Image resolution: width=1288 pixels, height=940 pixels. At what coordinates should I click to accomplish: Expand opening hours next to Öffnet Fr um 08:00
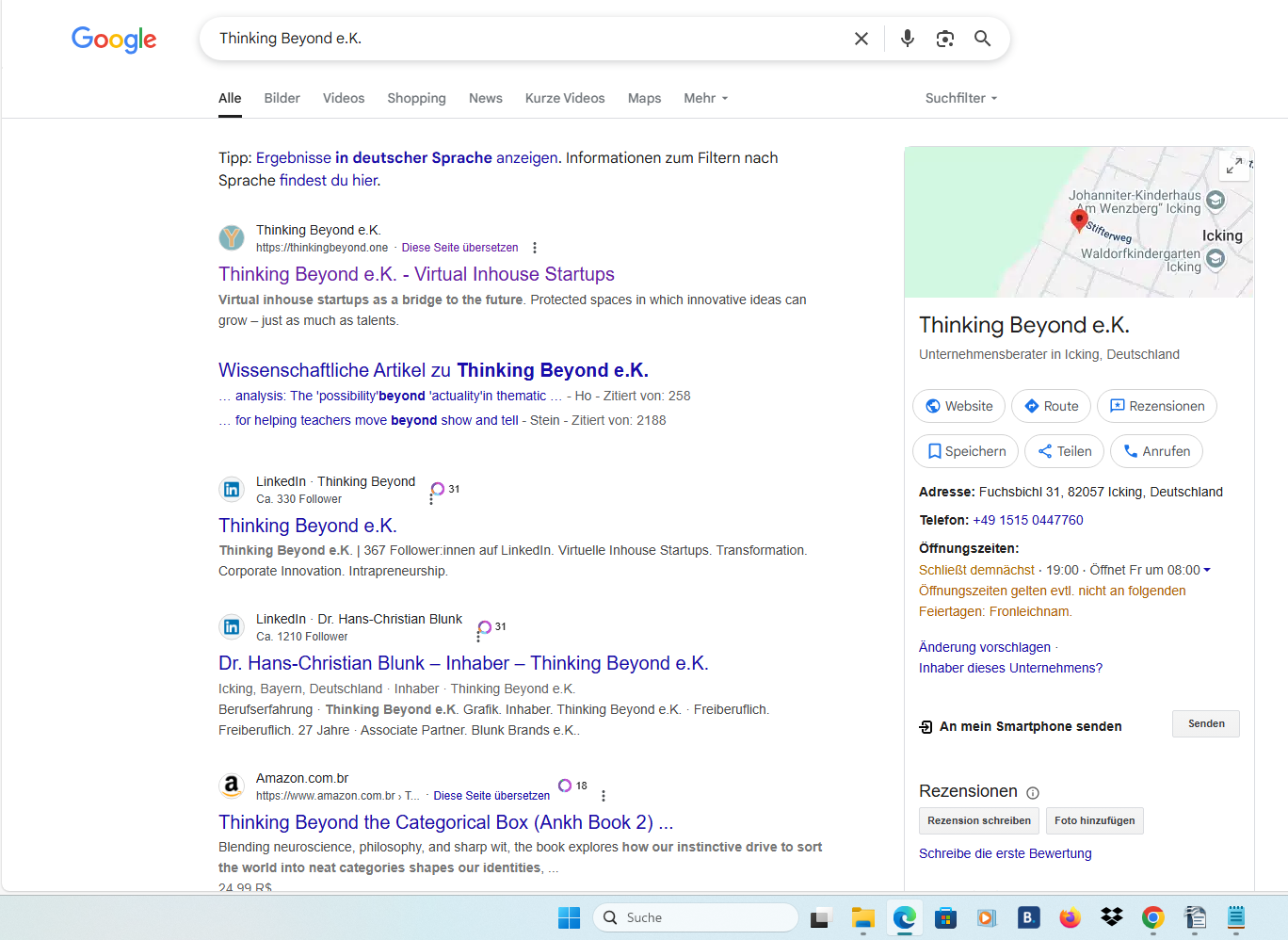point(1207,570)
